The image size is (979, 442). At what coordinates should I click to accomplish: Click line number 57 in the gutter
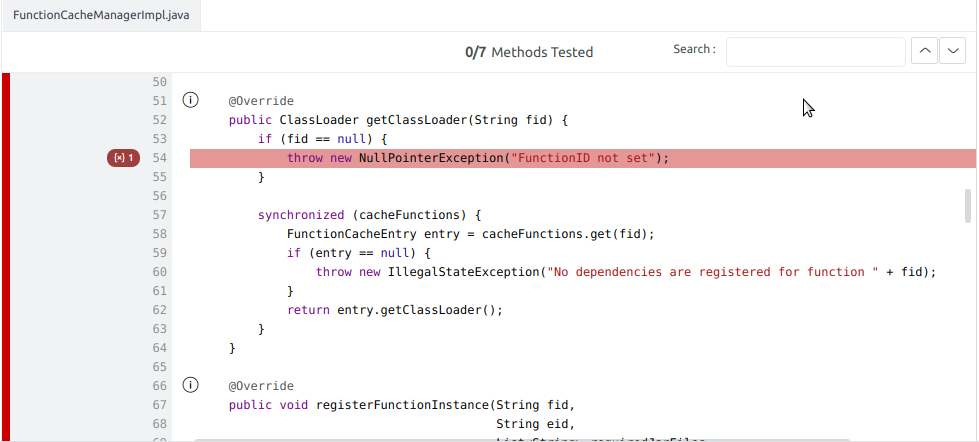point(159,215)
